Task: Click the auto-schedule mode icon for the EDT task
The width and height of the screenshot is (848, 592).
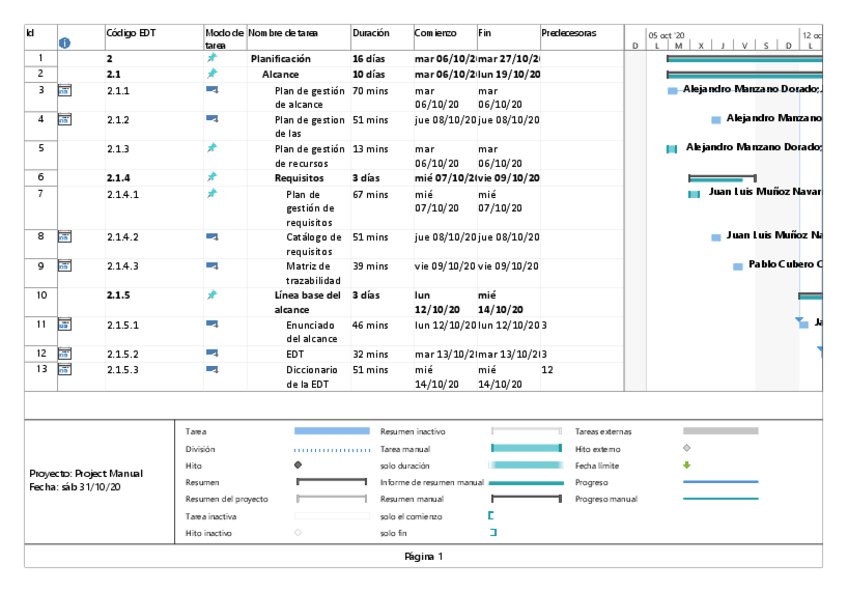Action: tap(211, 353)
